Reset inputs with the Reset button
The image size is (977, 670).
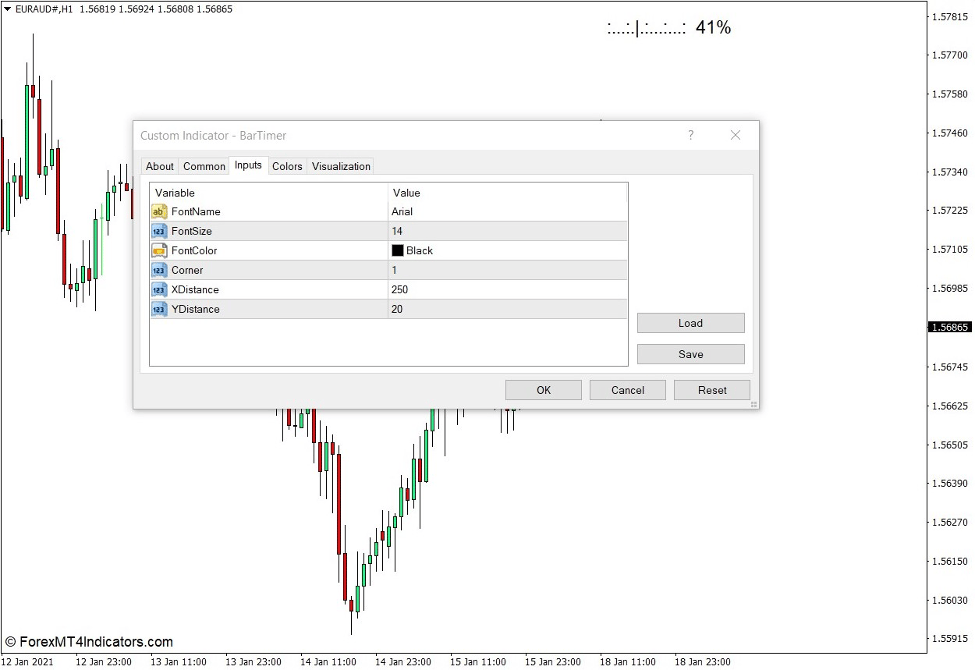[x=712, y=390]
